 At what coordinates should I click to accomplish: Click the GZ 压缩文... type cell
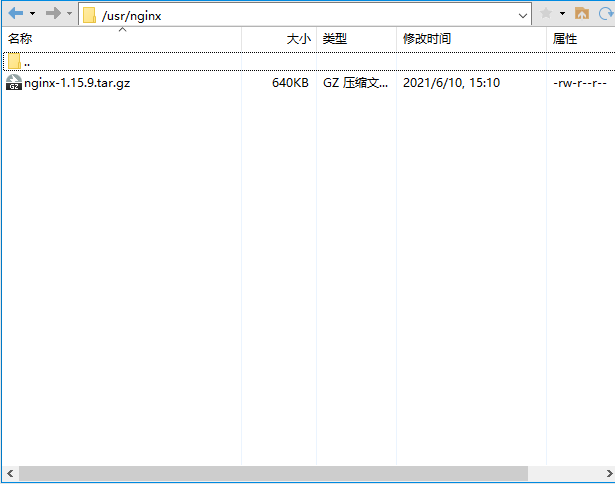(x=355, y=83)
